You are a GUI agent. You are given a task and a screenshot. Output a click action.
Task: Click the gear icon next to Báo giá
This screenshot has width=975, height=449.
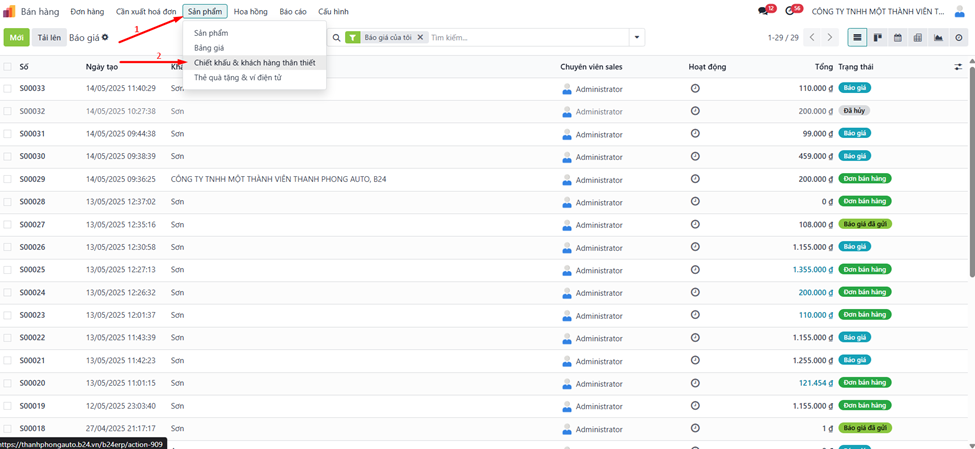click(x=105, y=37)
